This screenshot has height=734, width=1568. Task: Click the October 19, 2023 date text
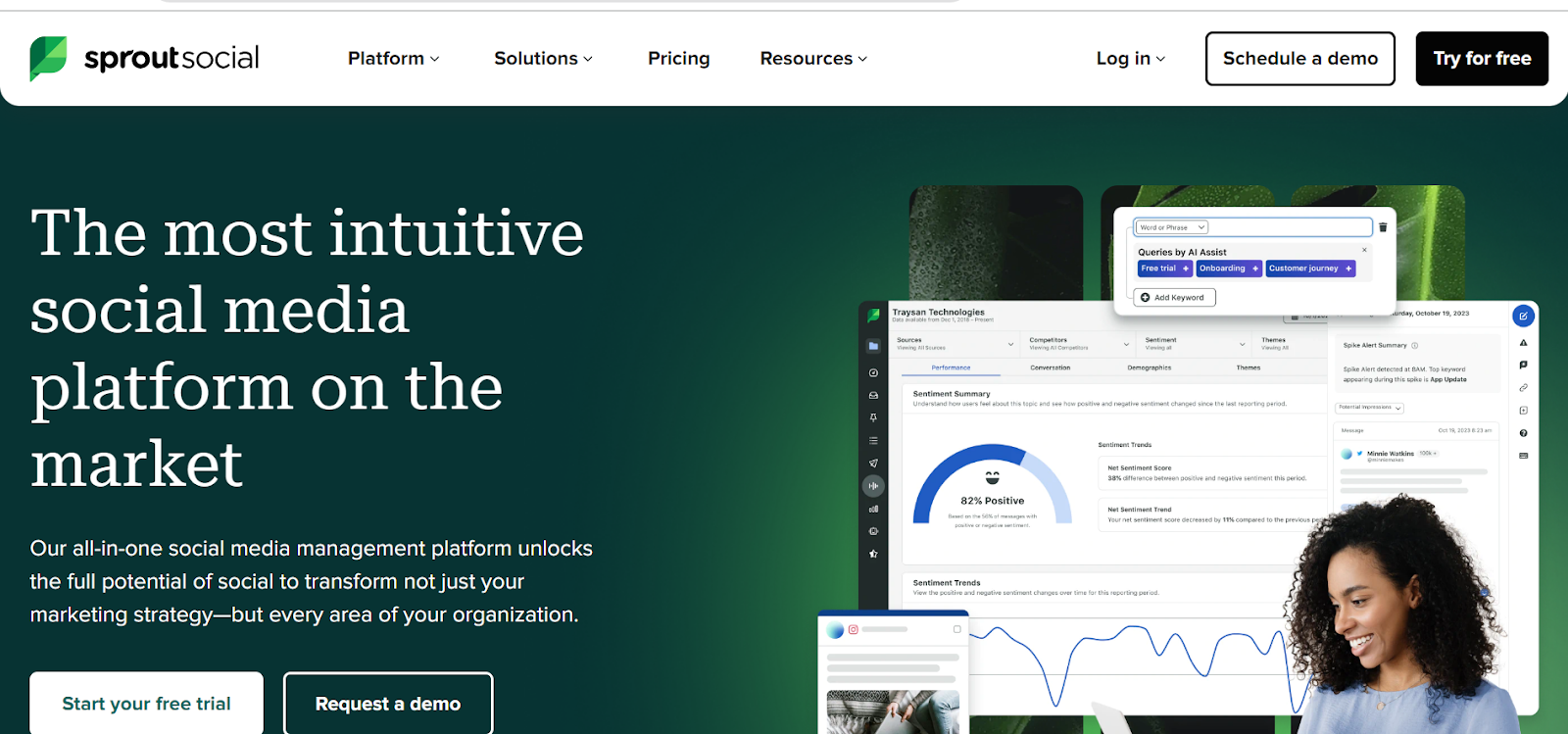click(1431, 314)
